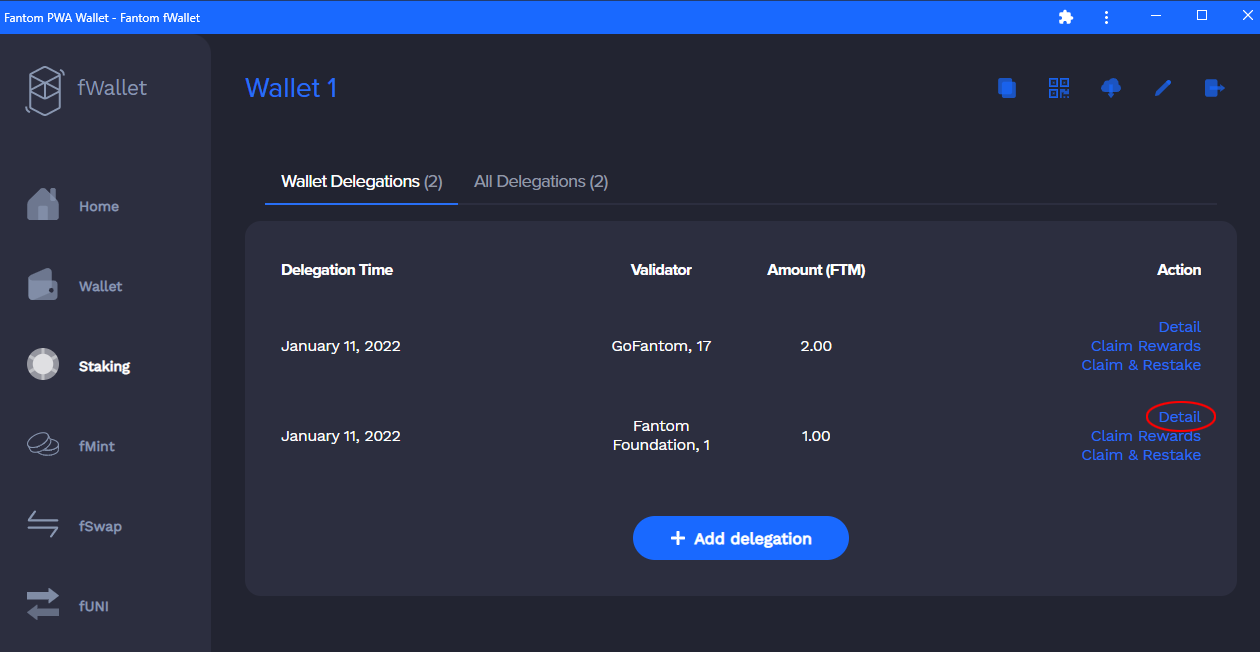The width and height of the screenshot is (1260, 652).
Task: Click the 2.00 amount value
Action: tap(816, 346)
